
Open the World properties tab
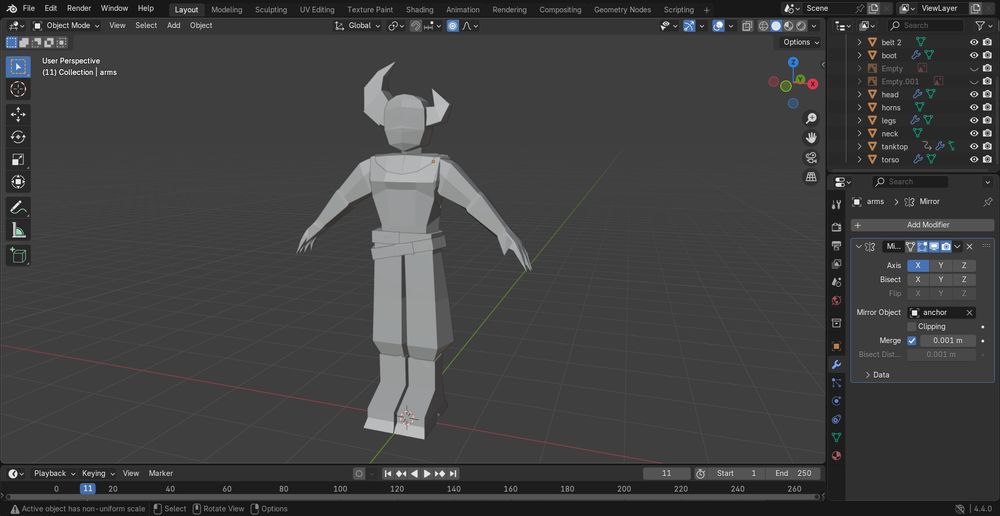[836, 300]
